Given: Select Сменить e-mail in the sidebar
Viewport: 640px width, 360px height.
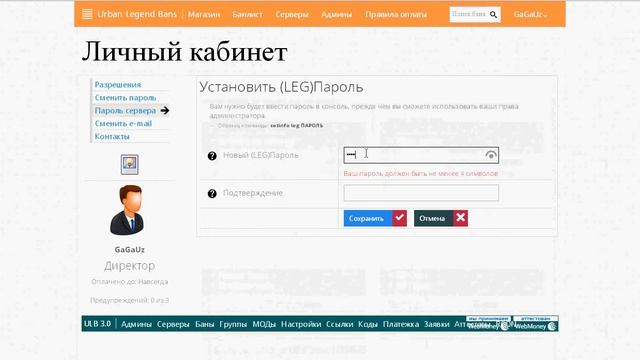Looking at the screenshot, I should (123, 123).
